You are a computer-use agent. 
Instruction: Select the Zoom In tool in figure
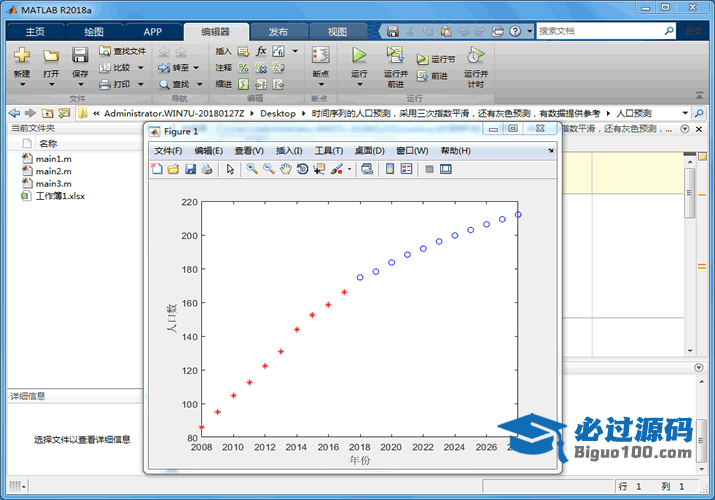tap(252, 169)
